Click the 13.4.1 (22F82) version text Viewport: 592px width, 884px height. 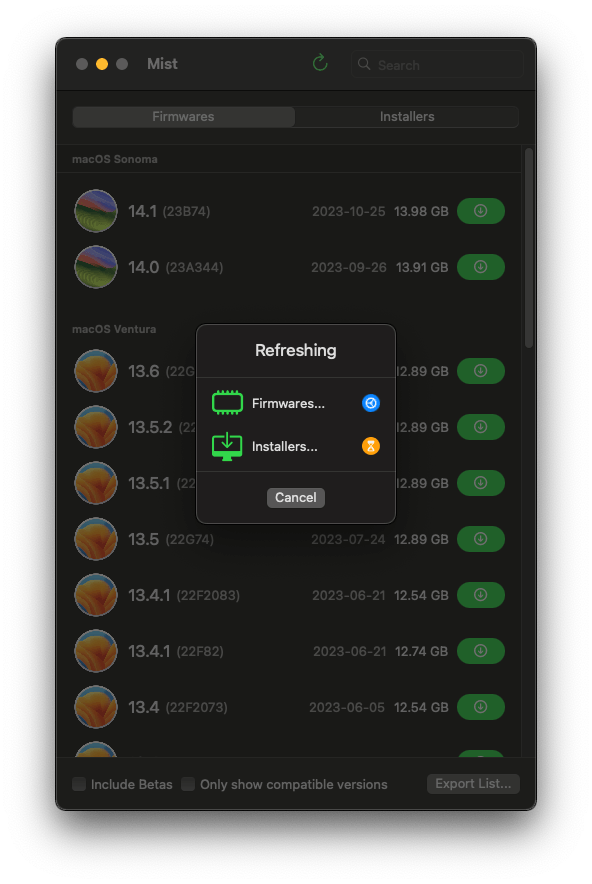click(x=176, y=651)
